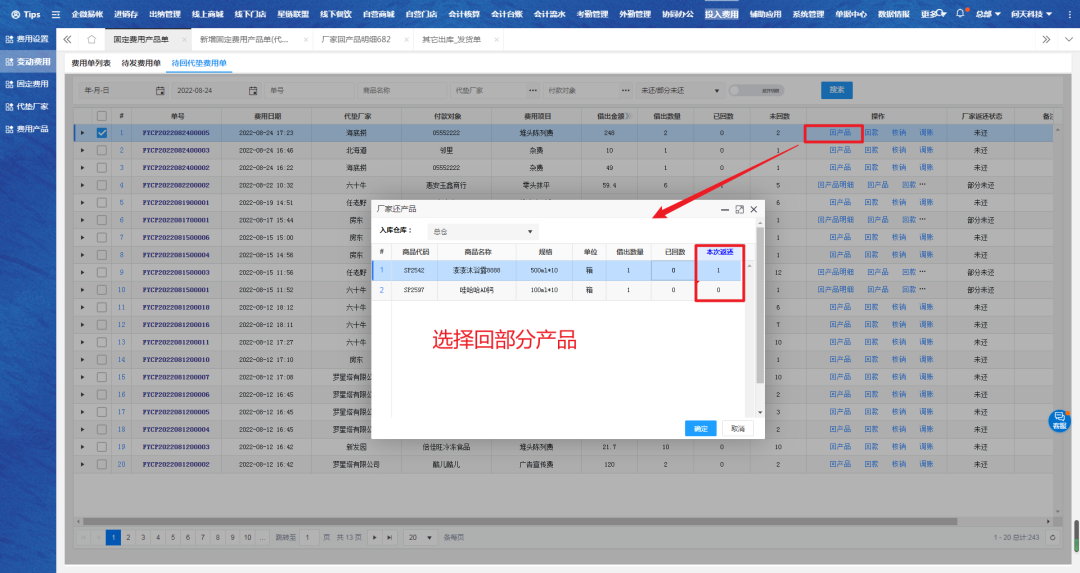Viewport: 1080px width, 573px height.
Task: Tick the checkbox on row 2
Action: click(101, 150)
